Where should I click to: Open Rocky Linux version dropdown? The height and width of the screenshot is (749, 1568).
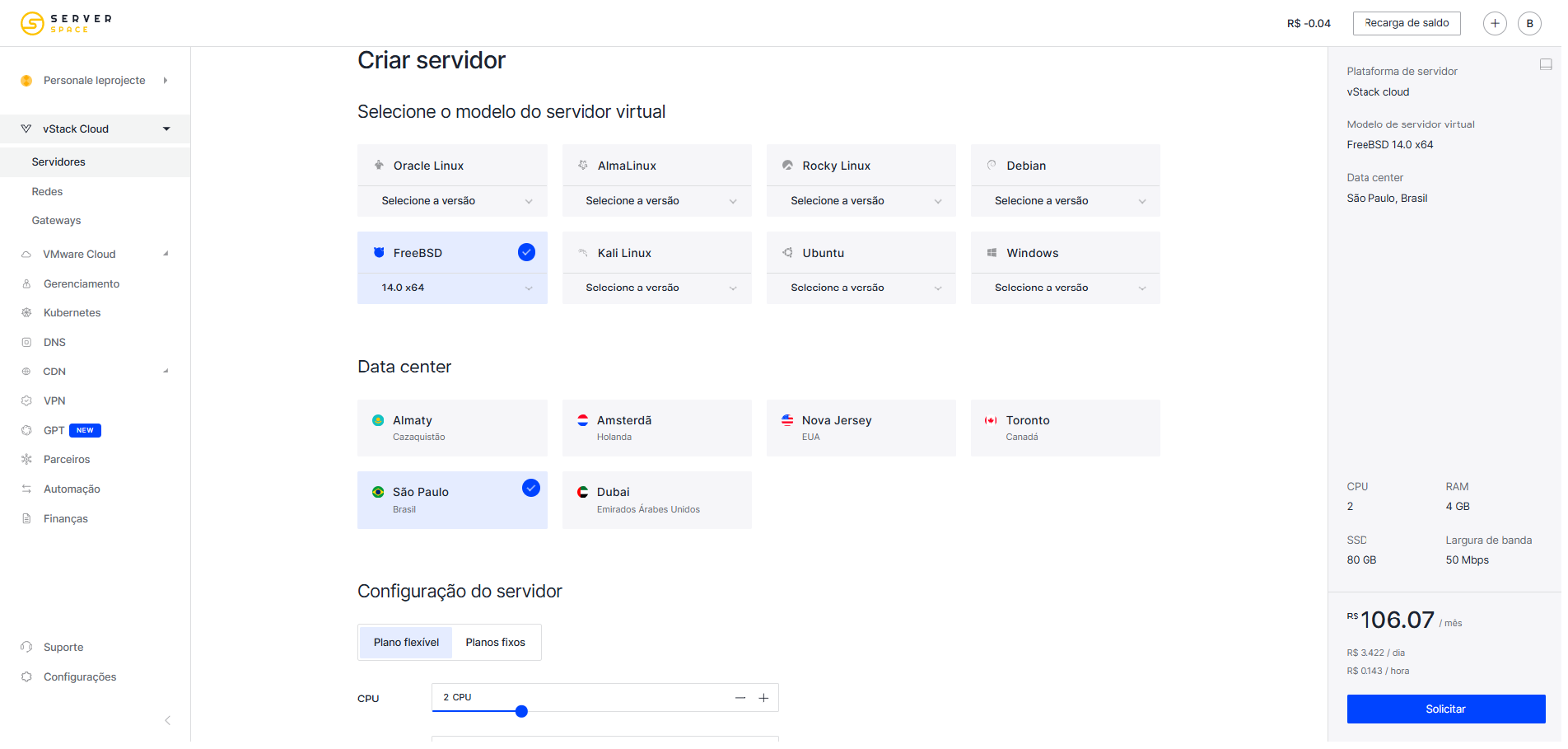click(861, 201)
